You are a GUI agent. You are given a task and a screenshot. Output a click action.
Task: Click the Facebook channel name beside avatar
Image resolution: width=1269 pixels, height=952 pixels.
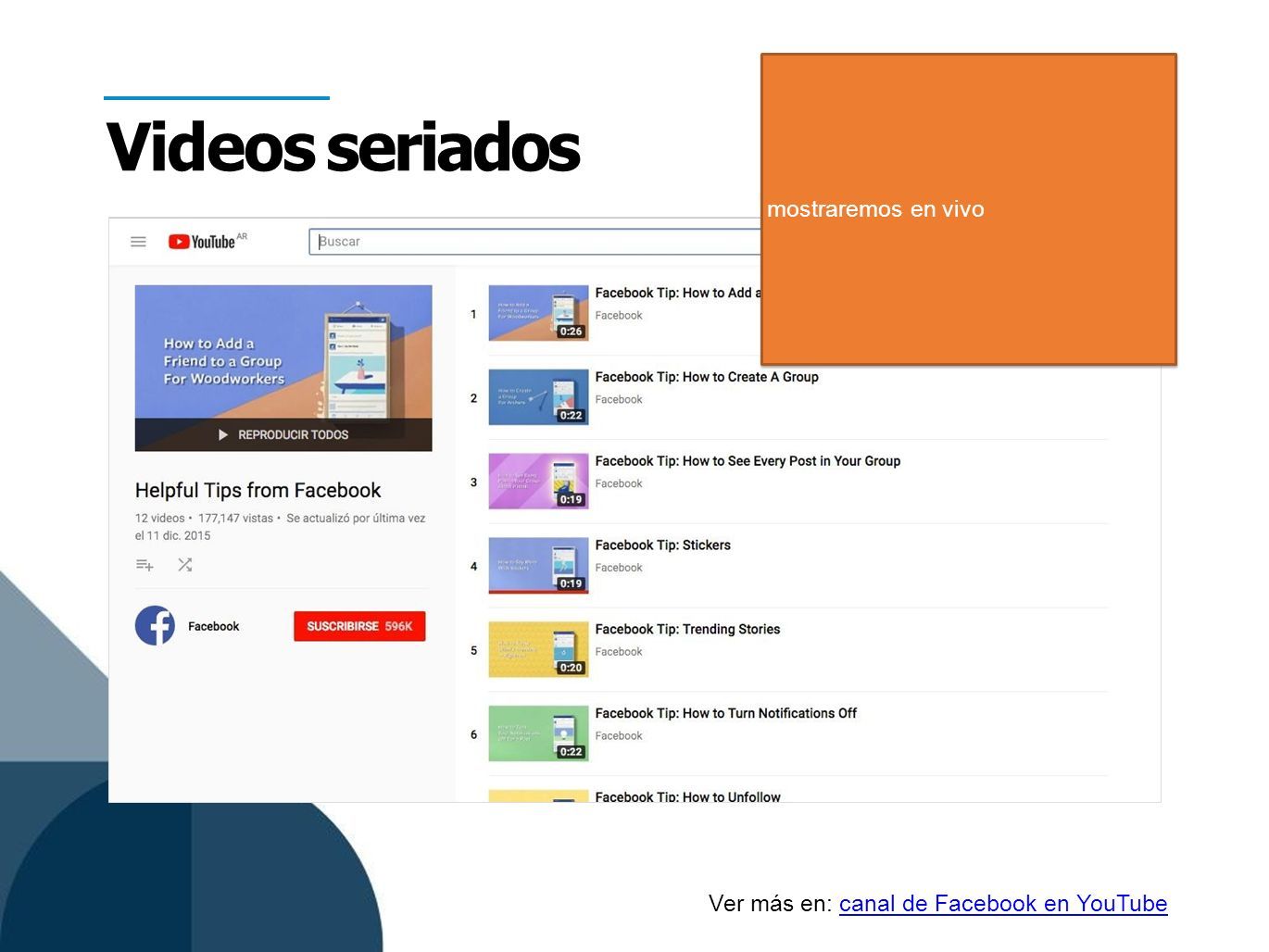coord(213,627)
